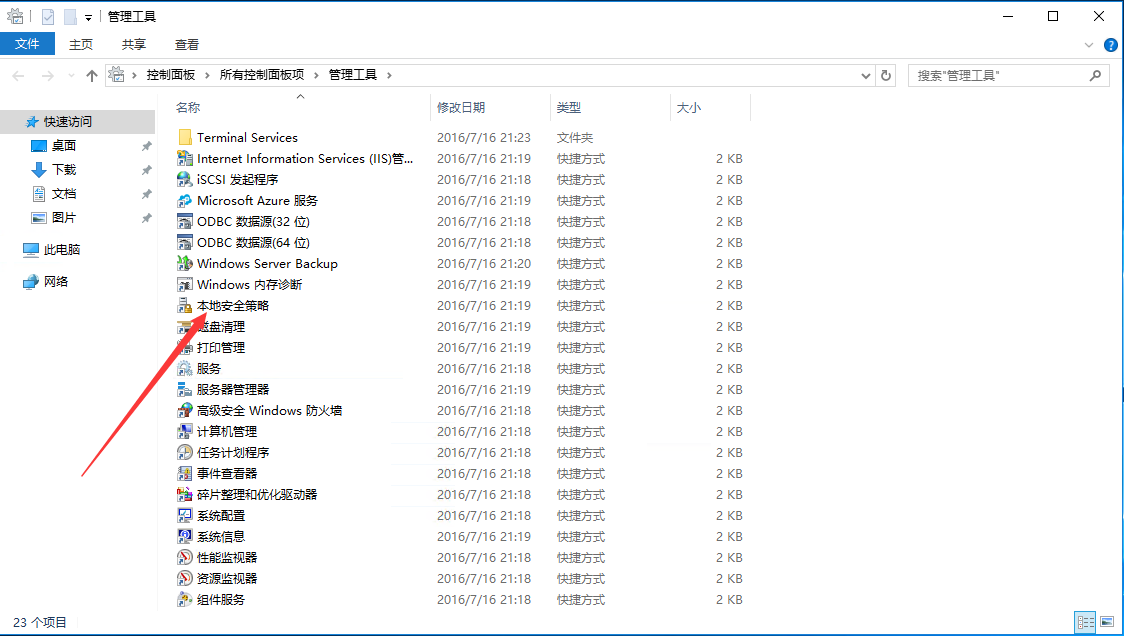
Task: Switch to details view mode
Action: coord(1086,622)
